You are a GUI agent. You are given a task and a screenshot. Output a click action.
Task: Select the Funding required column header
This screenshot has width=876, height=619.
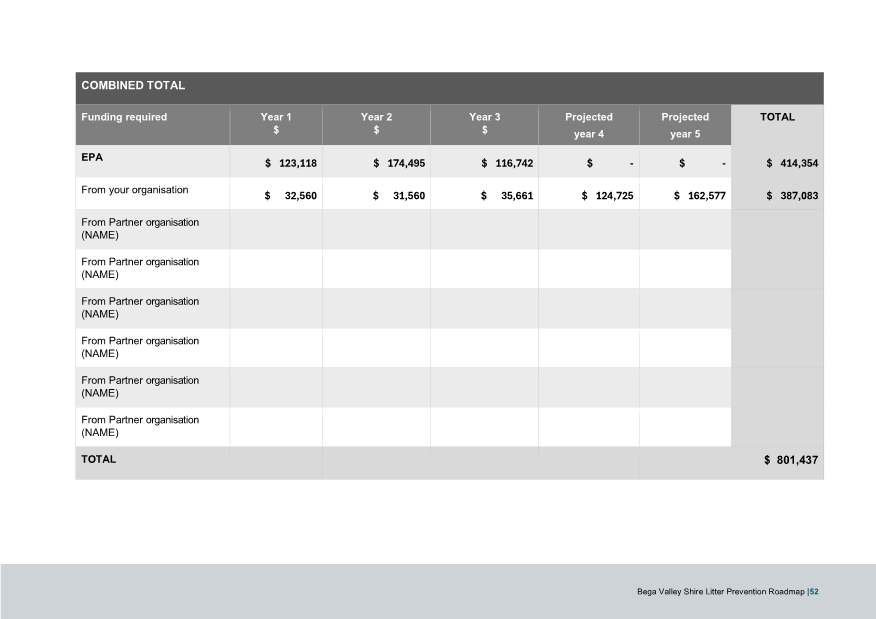pos(124,117)
